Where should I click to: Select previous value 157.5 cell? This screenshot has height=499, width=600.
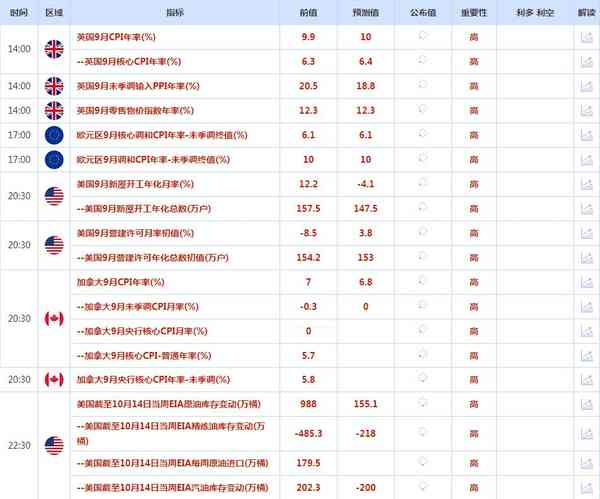coord(308,209)
